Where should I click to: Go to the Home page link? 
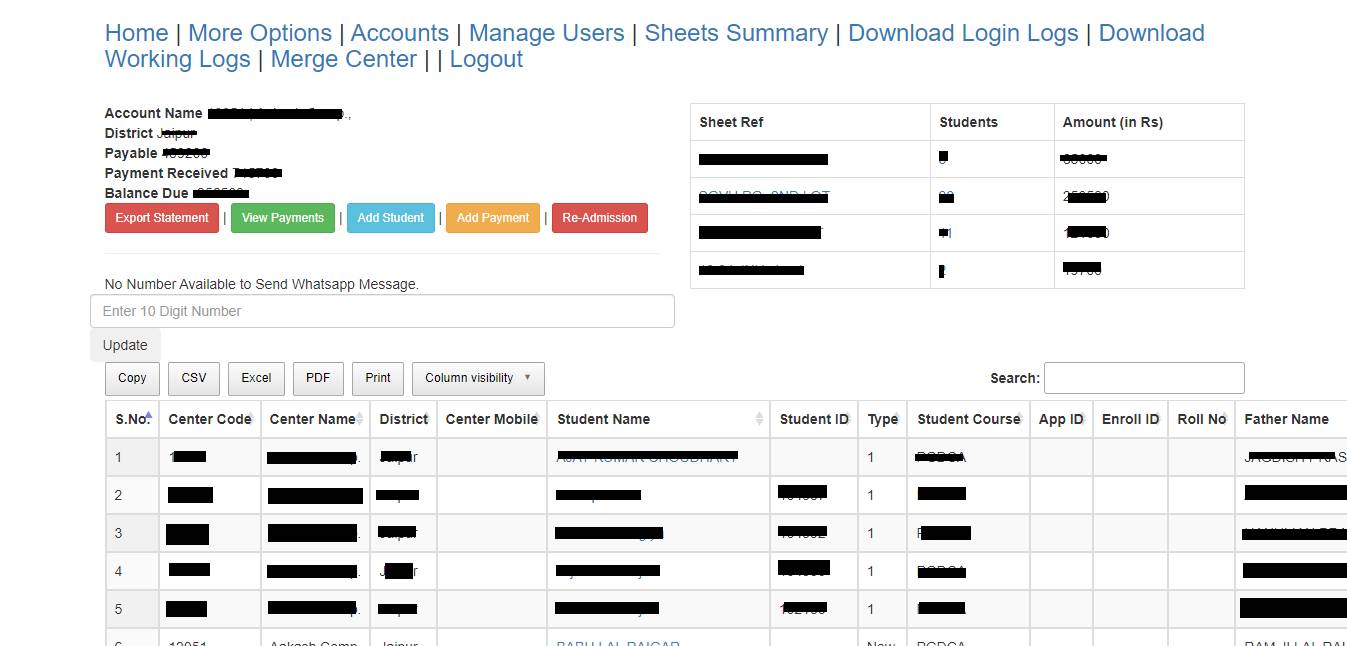point(136,33)
